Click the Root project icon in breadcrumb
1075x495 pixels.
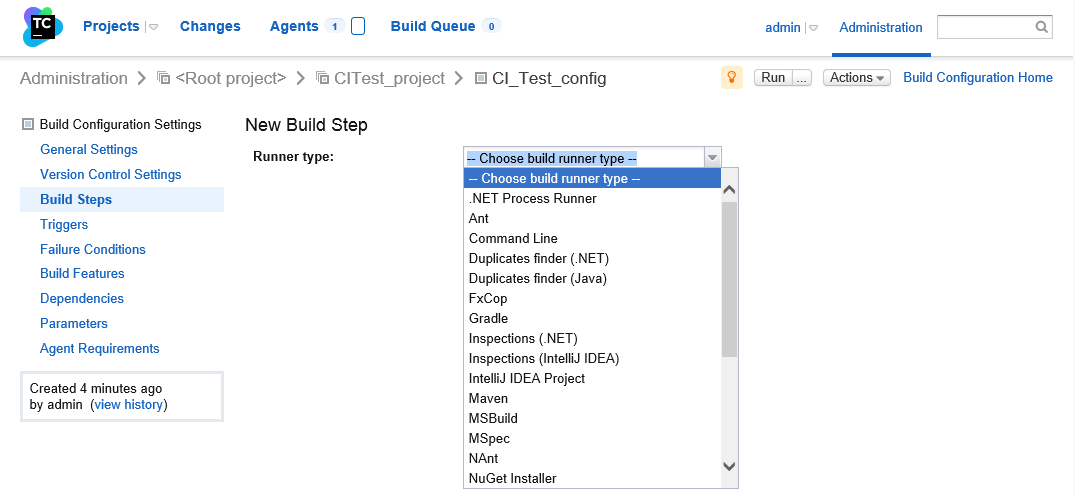click(163, 78)
